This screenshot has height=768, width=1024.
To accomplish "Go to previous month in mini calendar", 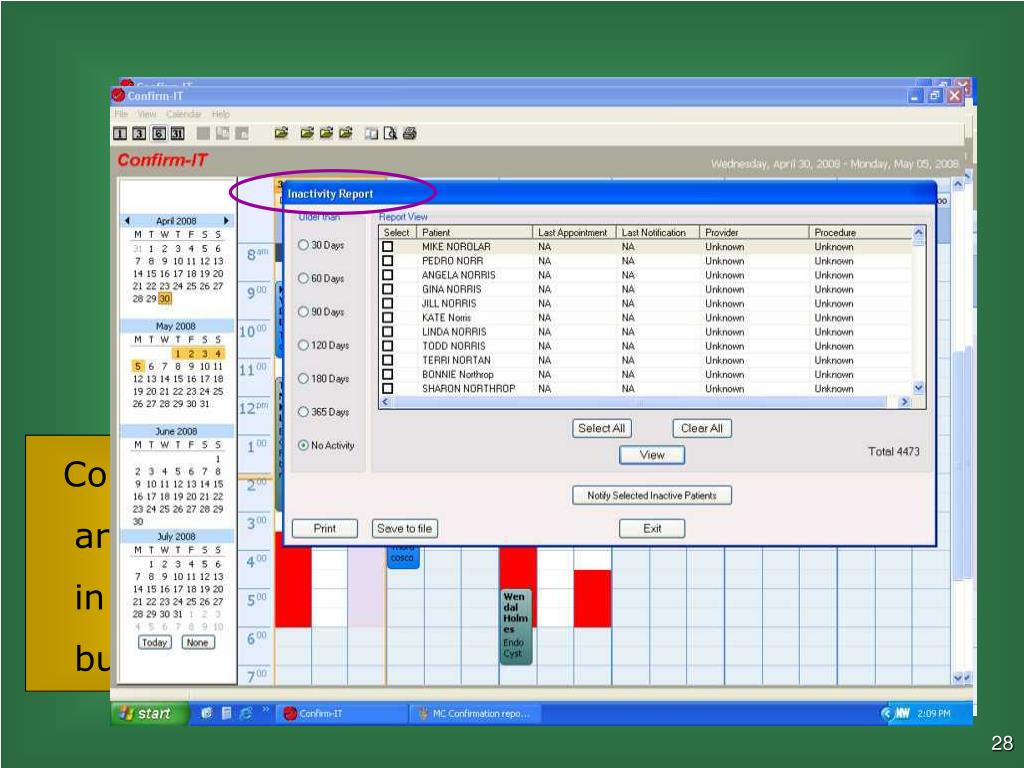I will [x=127, y=221].
